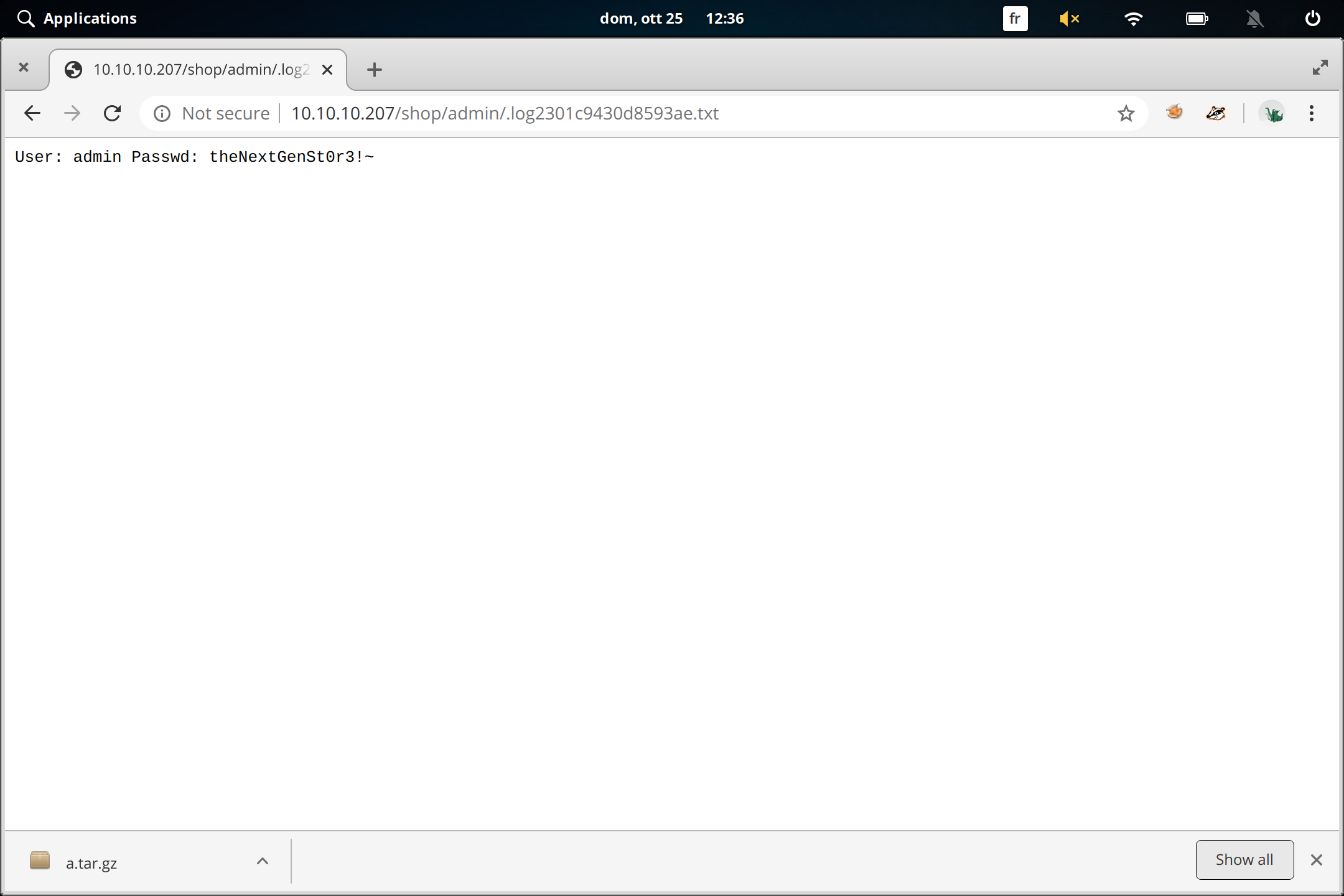Open the browser profile avatar menu

tap(1272, 113)
